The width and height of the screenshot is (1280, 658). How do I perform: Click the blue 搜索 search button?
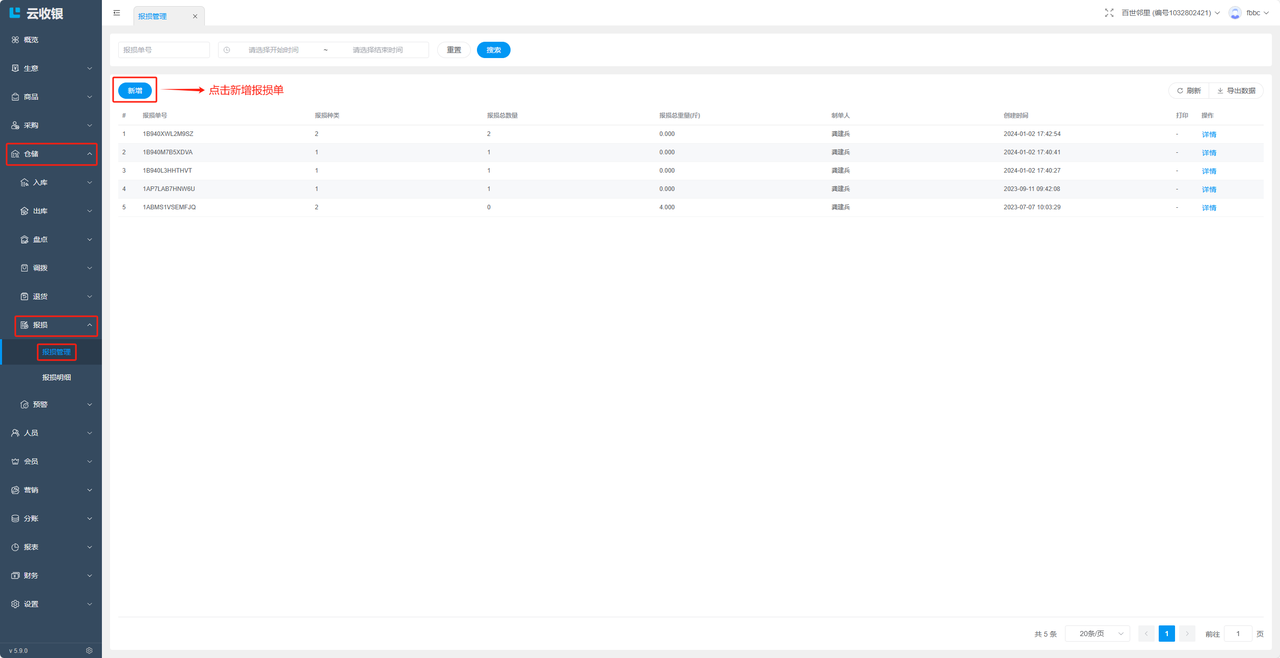[493, 50]
